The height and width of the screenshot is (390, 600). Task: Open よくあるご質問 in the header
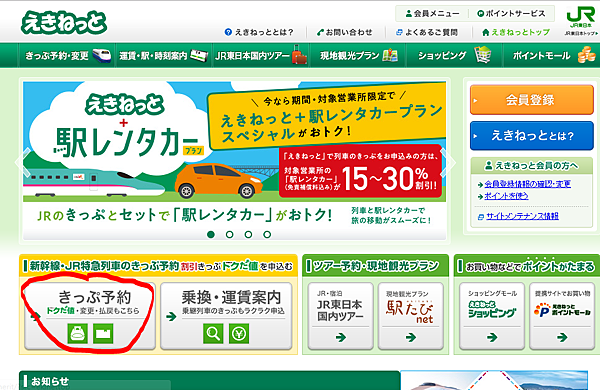click(427, 32)
